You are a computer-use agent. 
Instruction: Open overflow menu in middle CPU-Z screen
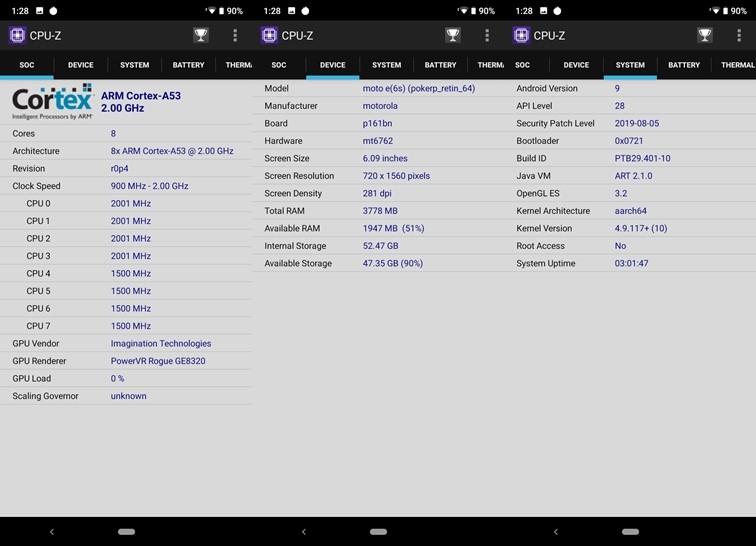(487, 35)
